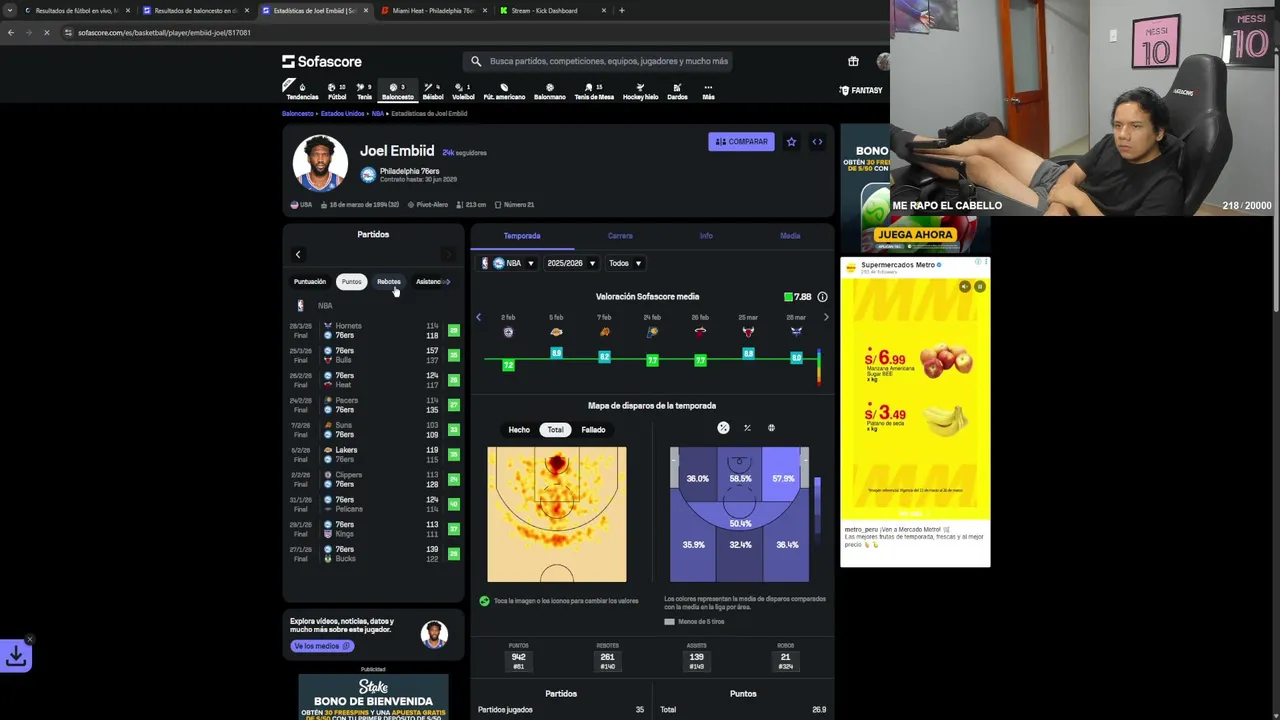Open a new browser tab

[622, 11]
